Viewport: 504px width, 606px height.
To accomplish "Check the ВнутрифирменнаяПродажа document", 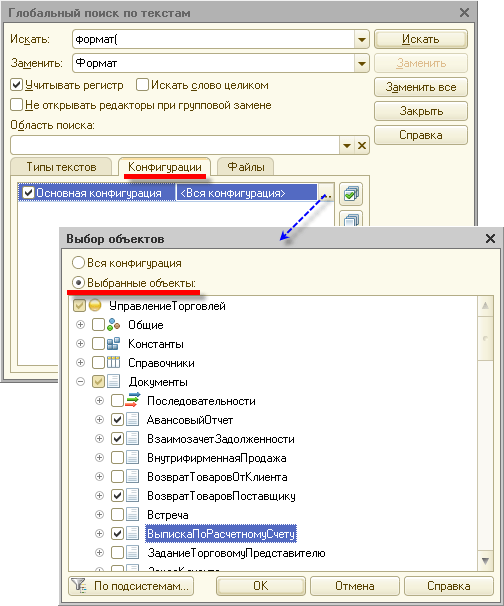I will click(117, 458).
